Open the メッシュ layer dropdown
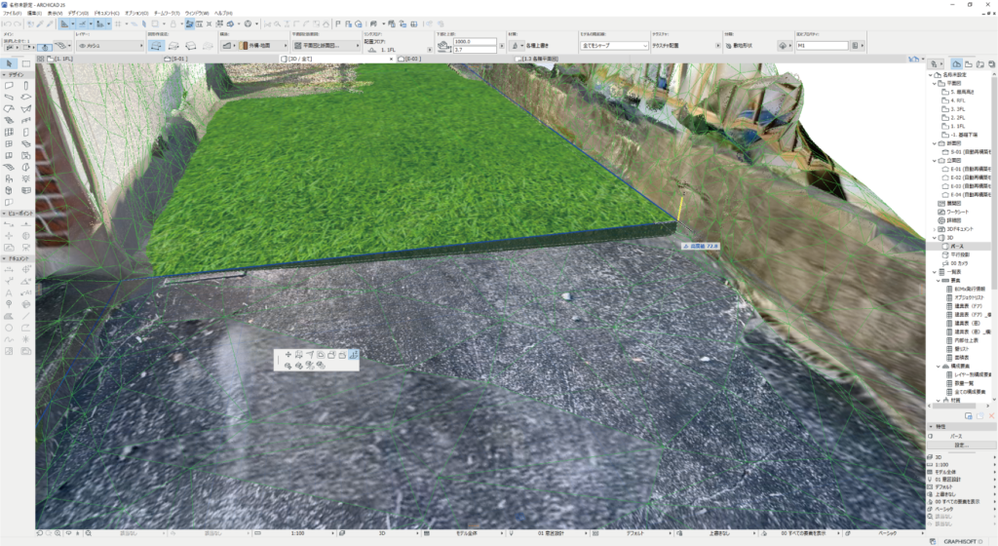Viewport: 998px width, 546px height. click(x=109, y=46)
